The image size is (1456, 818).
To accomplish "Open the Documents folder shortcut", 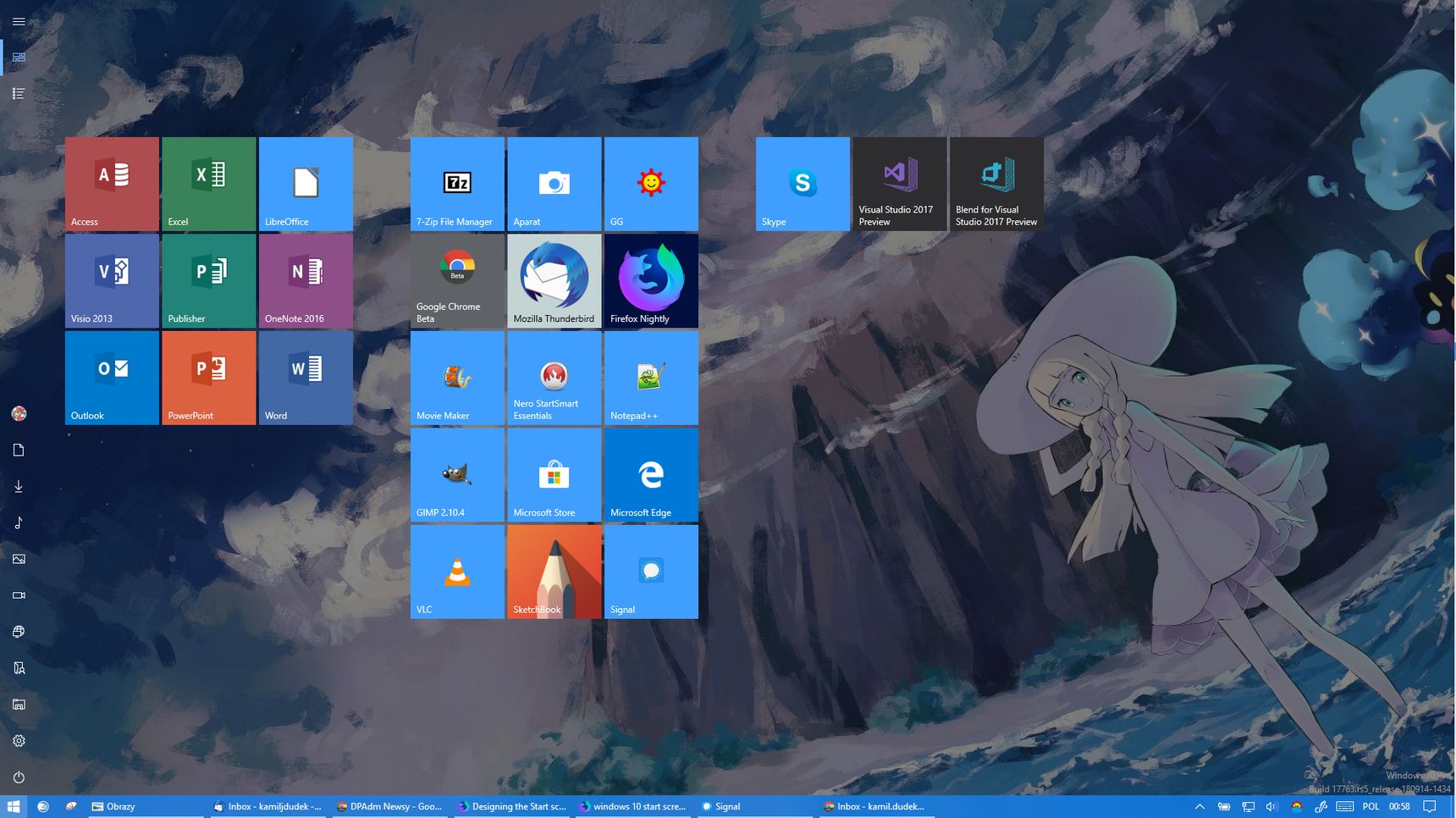I will pyautogui.click(x=19, y=450).
